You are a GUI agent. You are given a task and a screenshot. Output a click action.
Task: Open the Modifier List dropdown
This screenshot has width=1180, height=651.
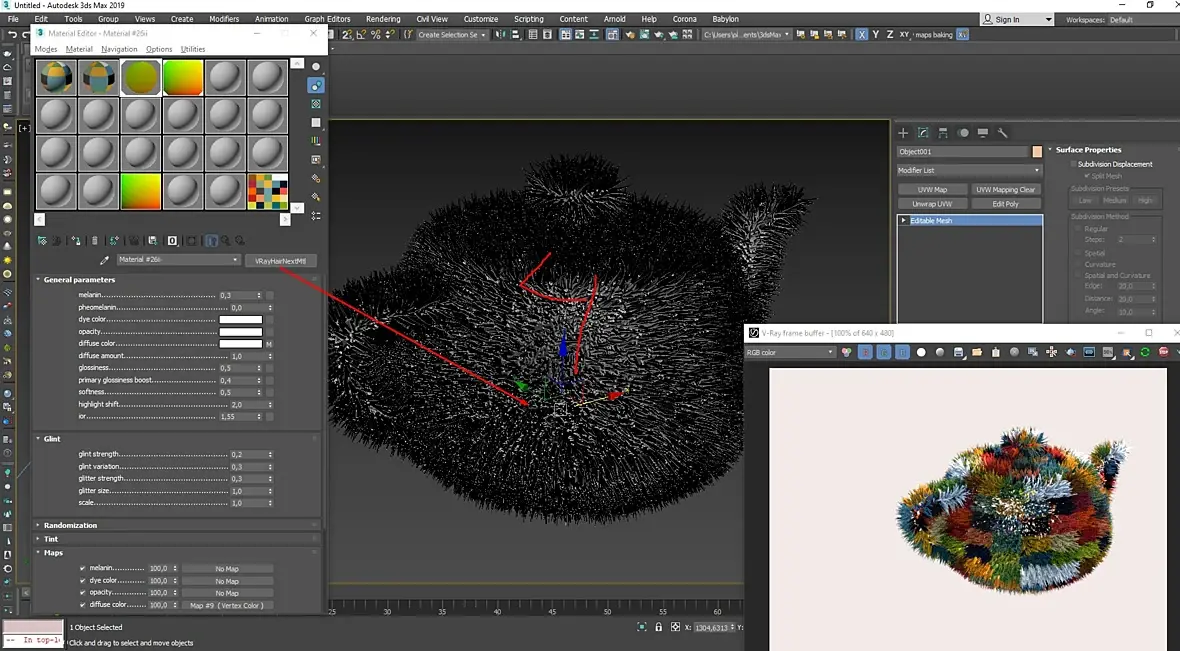click(969, 171)
